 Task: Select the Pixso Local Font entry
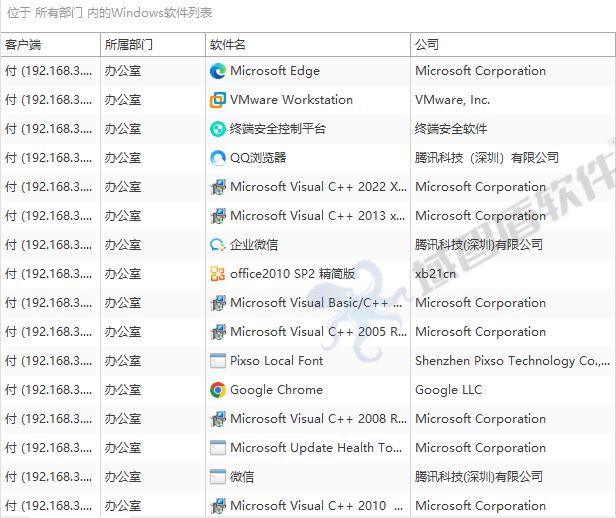(x=277, y=361)
